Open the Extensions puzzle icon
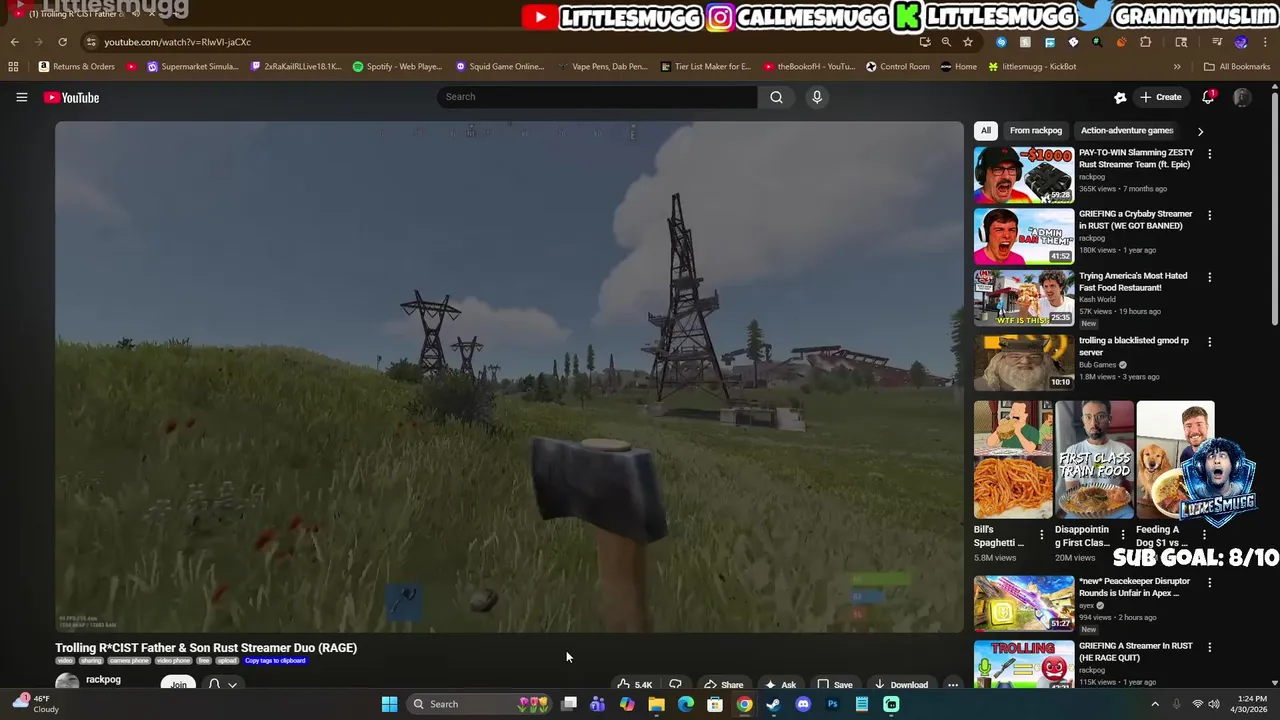The image size is (1280, 720). 1146,42
